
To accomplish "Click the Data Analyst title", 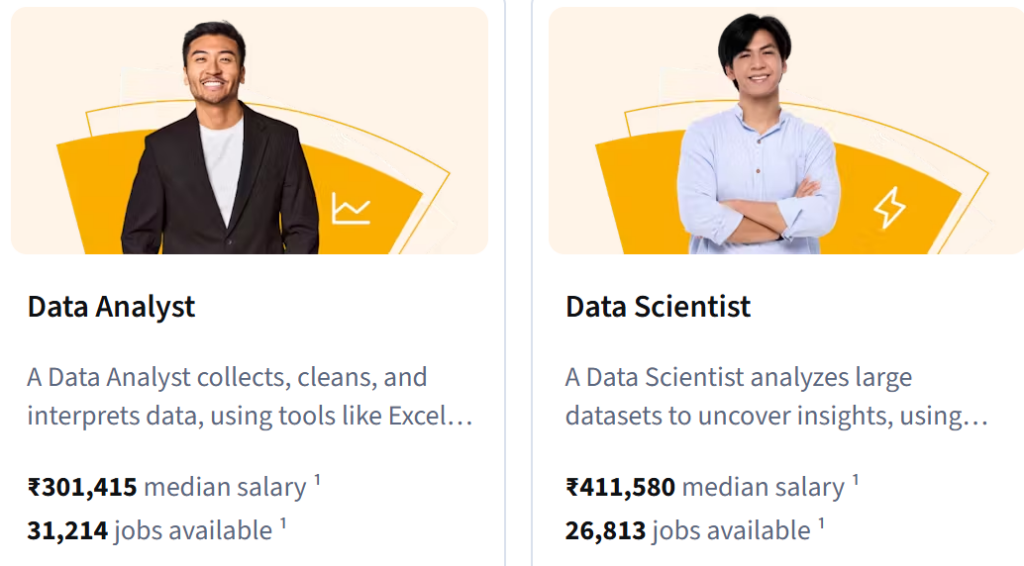I will tap(111, 306).
